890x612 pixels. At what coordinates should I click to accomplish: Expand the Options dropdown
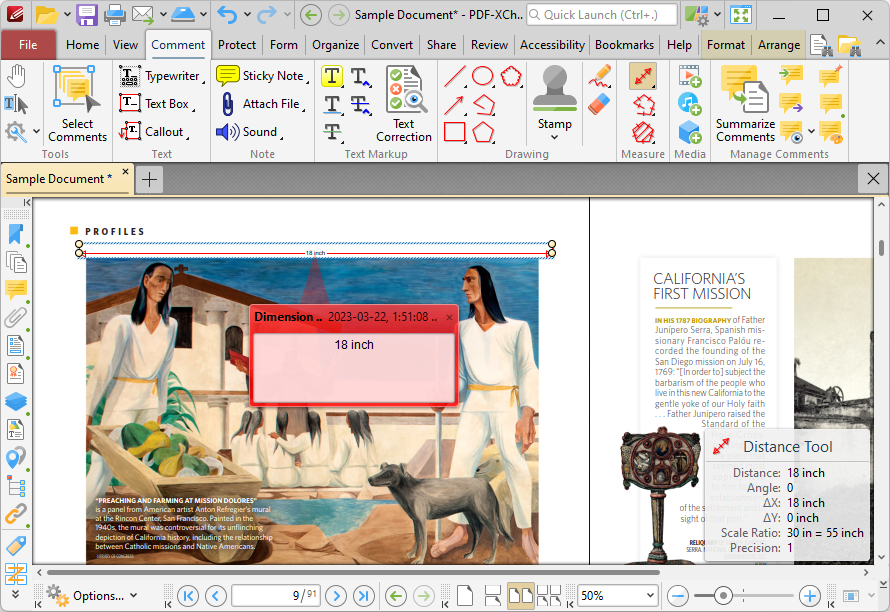click(134, 596)
